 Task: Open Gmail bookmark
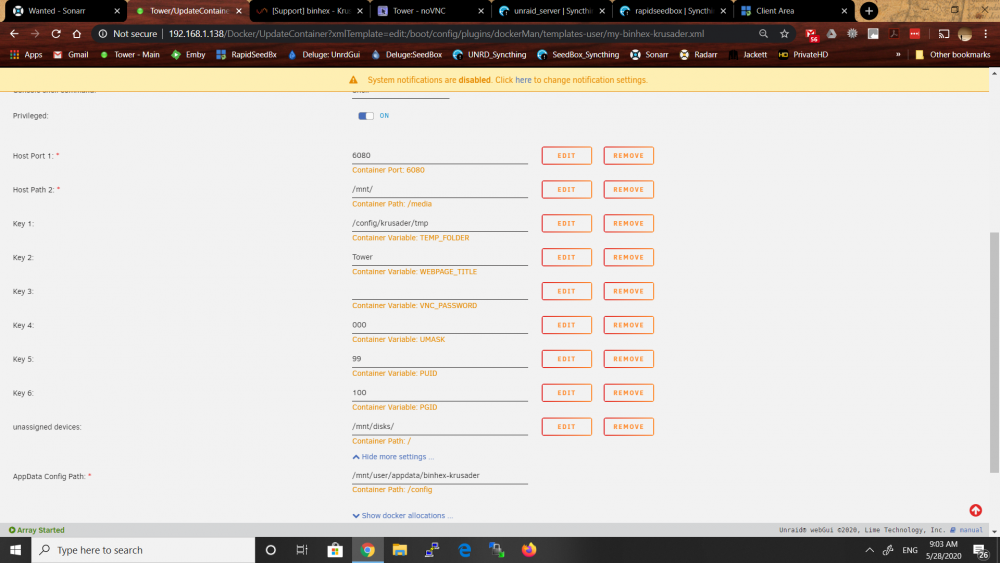[x=71, y=55]
